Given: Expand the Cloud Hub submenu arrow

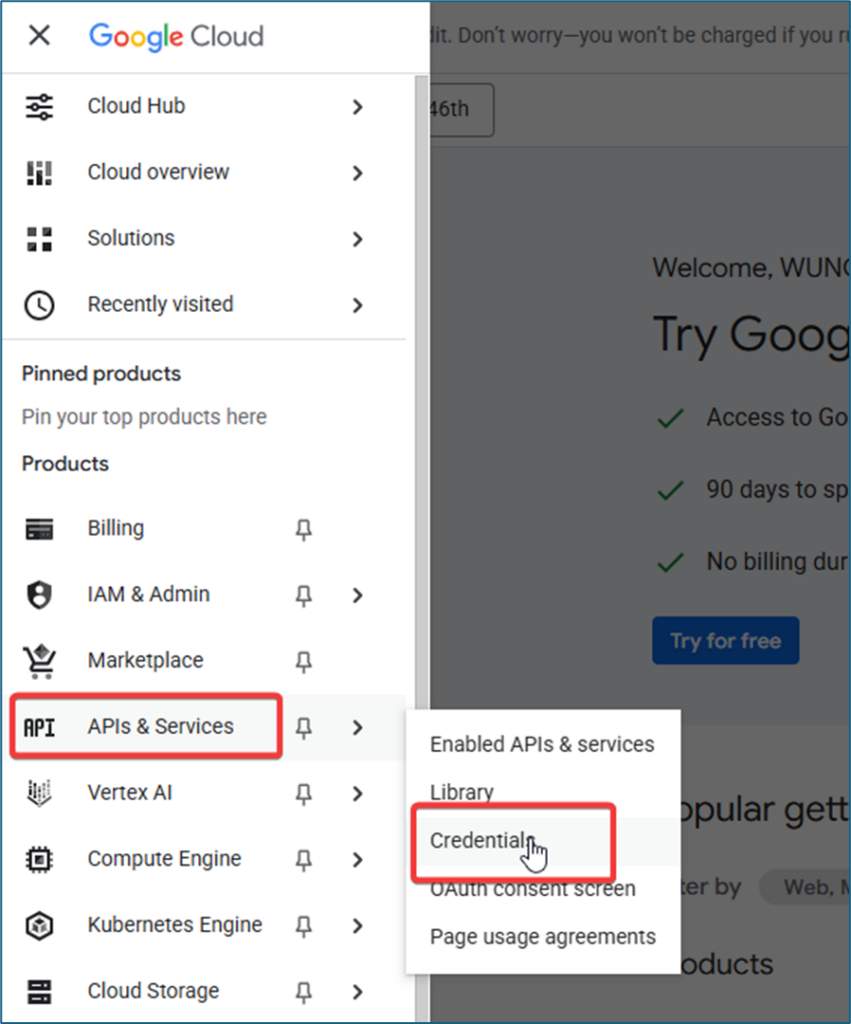Looking at the screenshot, I should pyautogui.click(x=358, y=107).
